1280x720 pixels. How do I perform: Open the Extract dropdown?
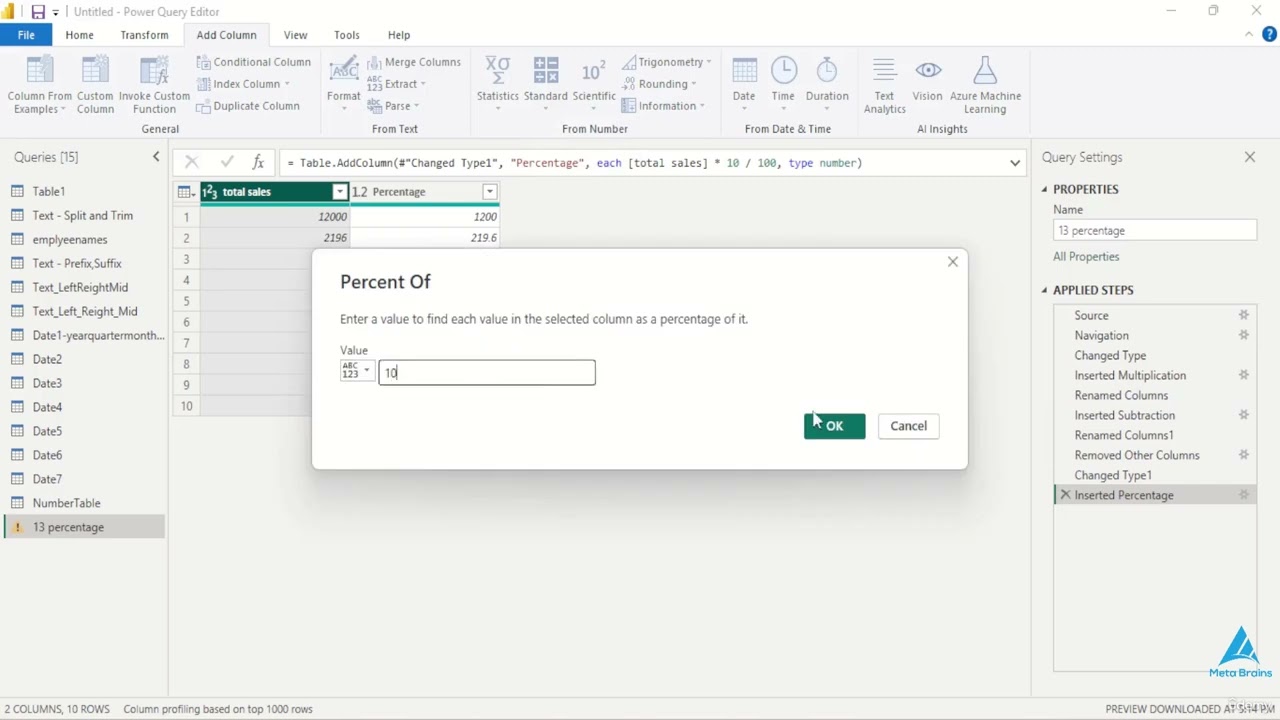(396, 84)
